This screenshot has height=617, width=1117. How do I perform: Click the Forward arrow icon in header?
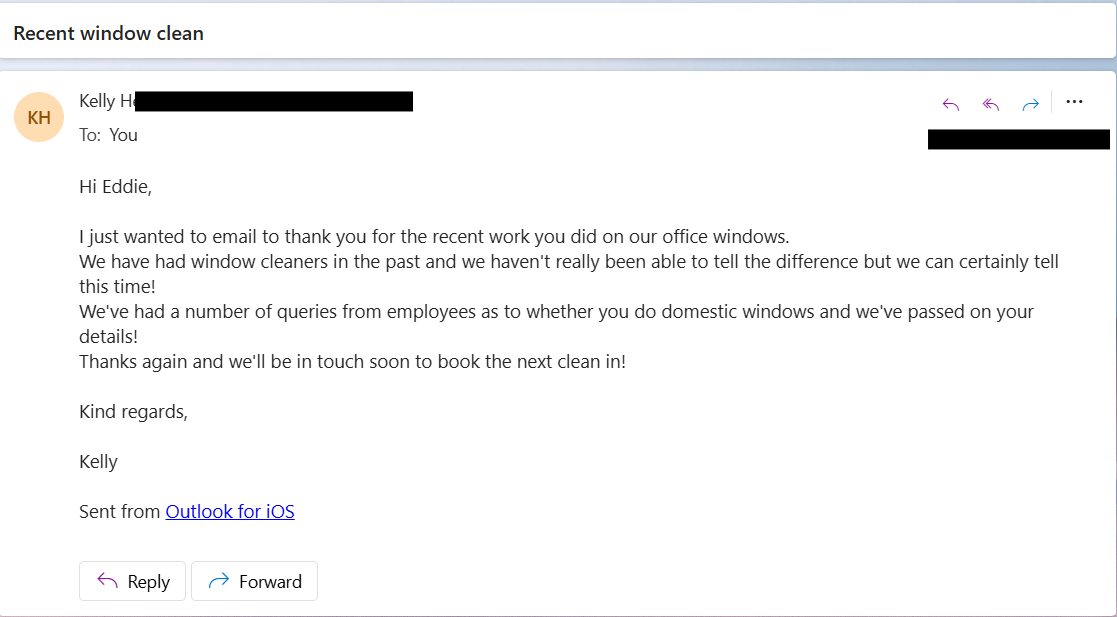coord(1031,104)
